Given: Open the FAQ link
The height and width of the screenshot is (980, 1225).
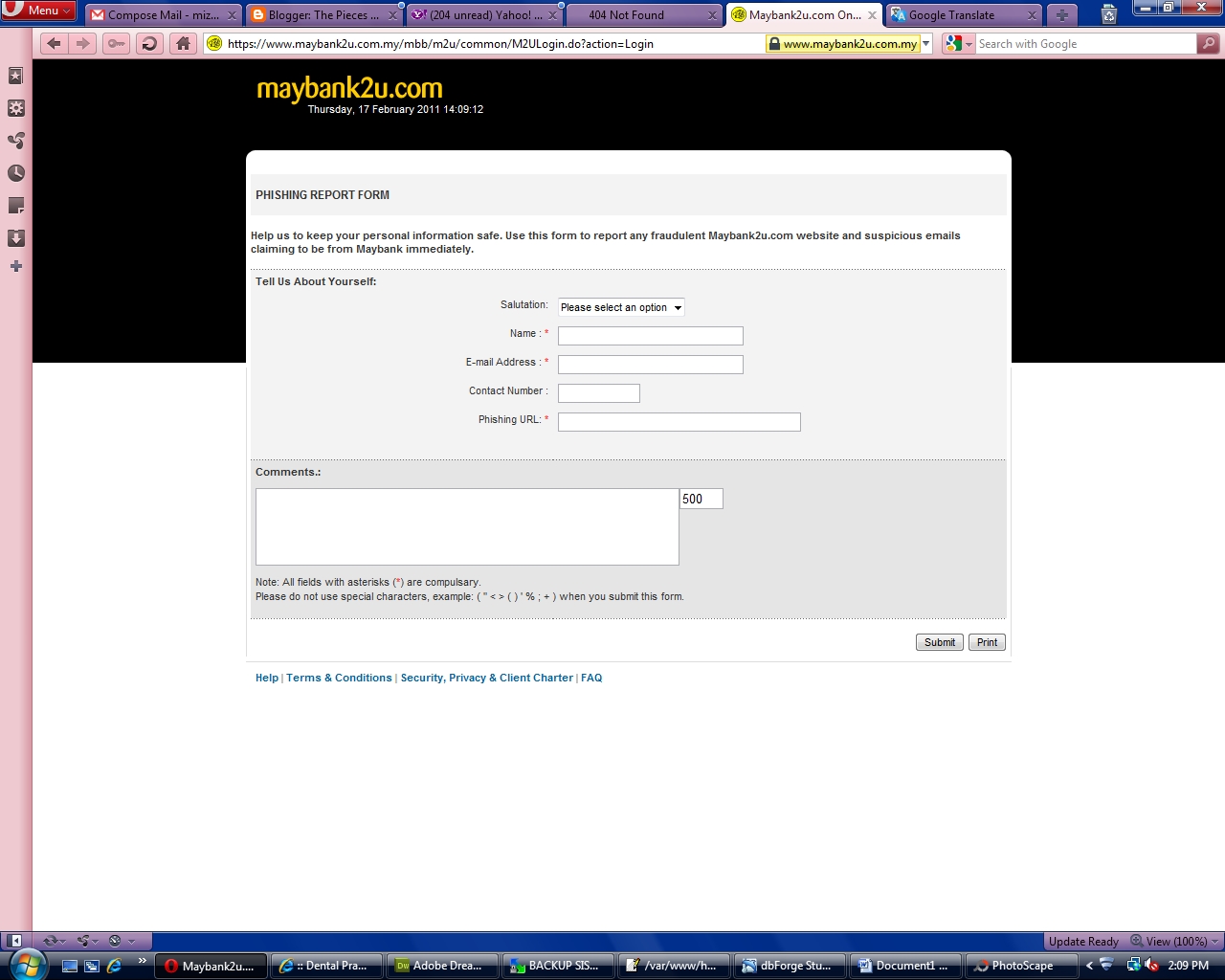Looking at the screenshot, I should click(x=591, y=678).
